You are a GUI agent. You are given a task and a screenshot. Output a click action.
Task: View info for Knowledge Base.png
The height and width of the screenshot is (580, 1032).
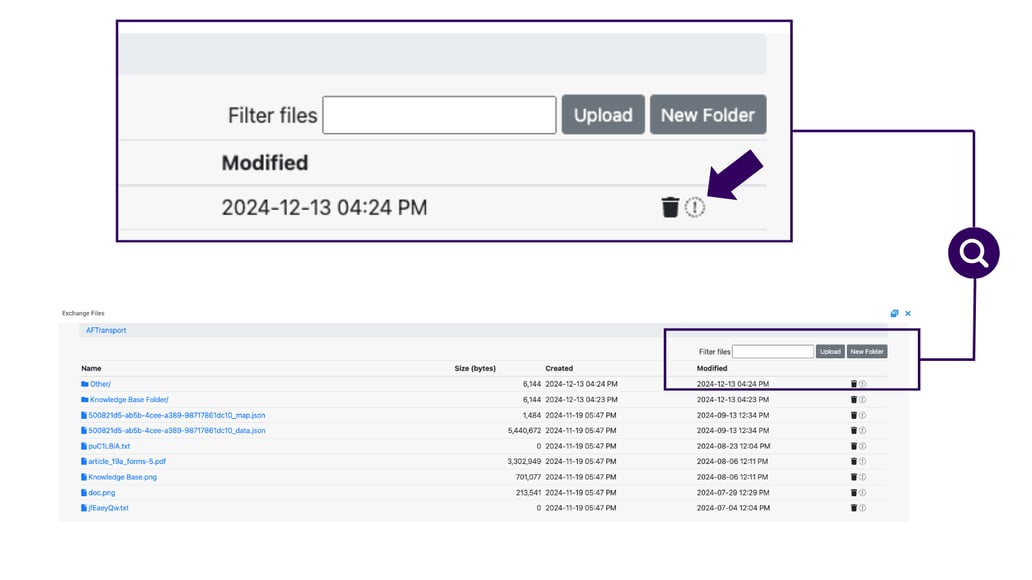point(862,477)
